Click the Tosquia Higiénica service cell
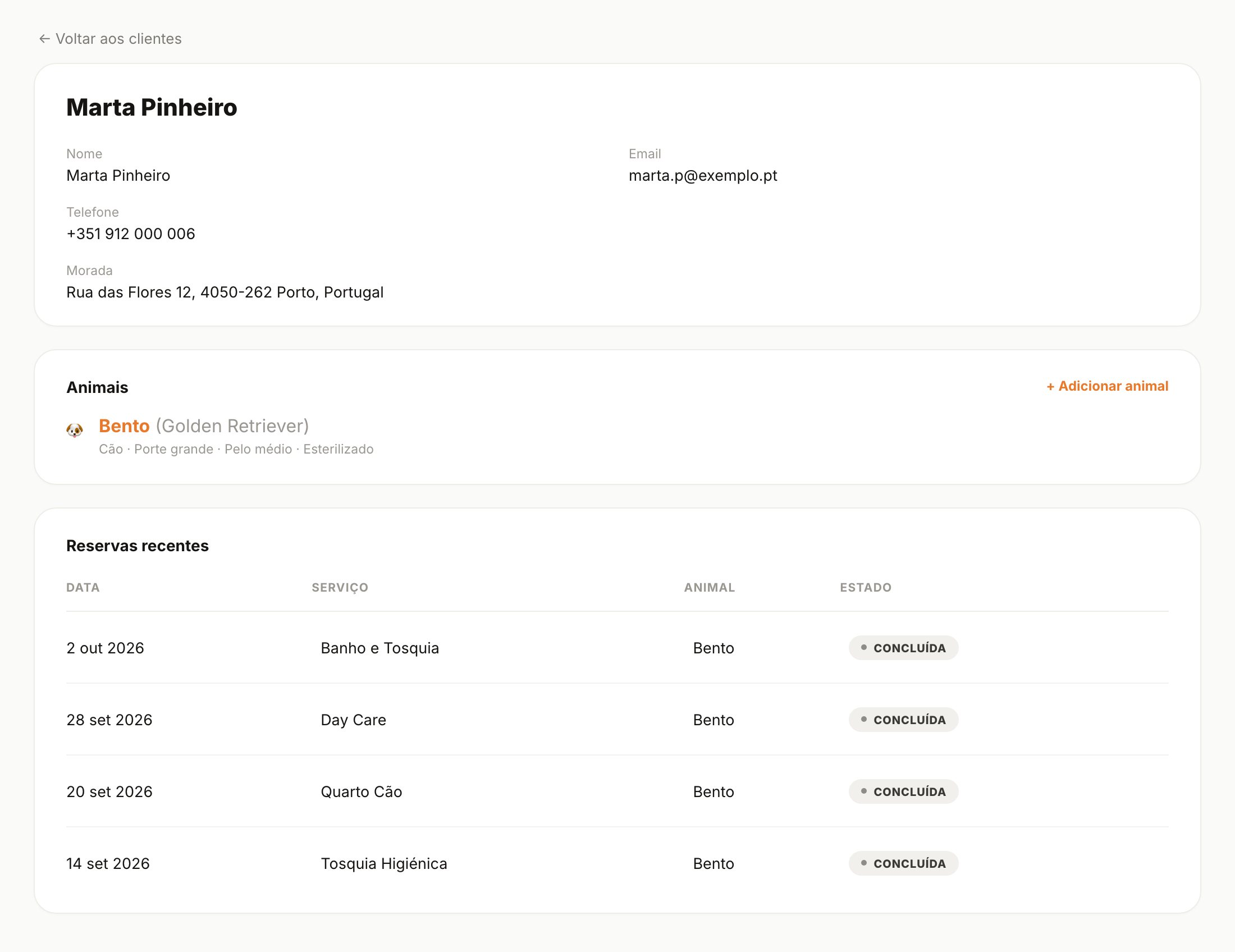 [384, 863]
